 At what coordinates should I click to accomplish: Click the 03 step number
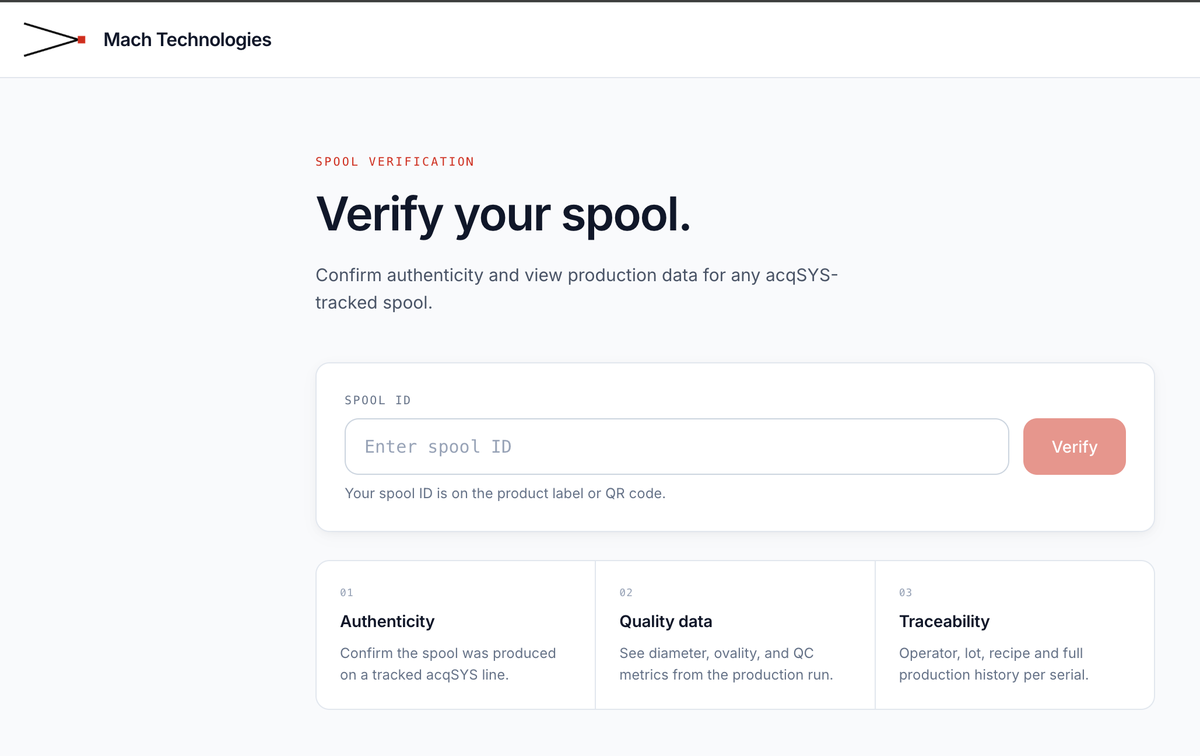906,592
